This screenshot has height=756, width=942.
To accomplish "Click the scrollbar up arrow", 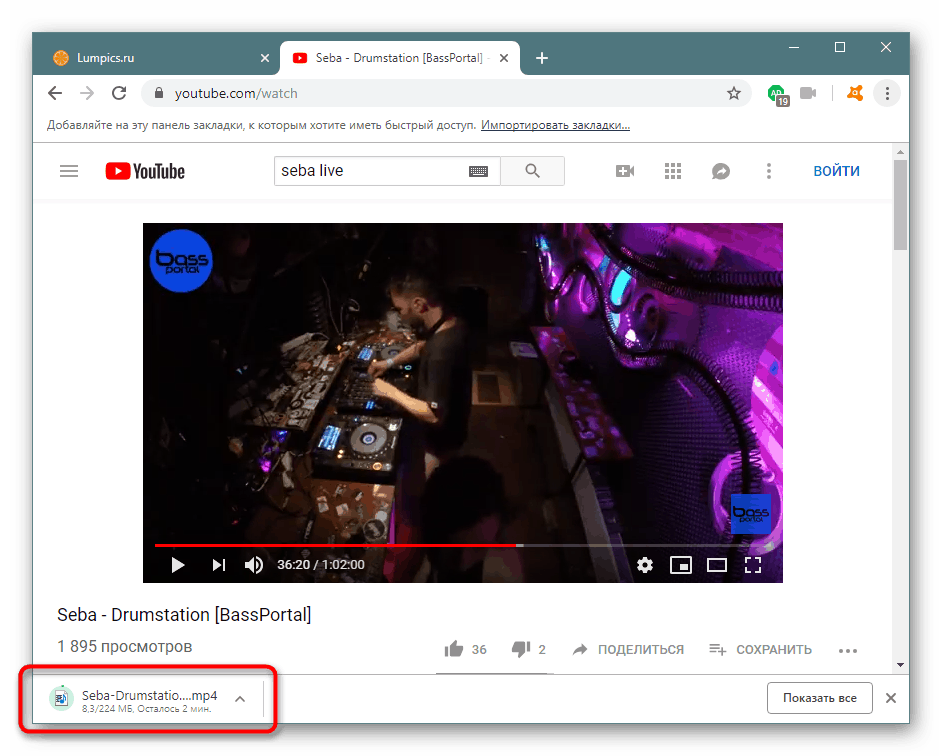I will [x=900, y=151].
